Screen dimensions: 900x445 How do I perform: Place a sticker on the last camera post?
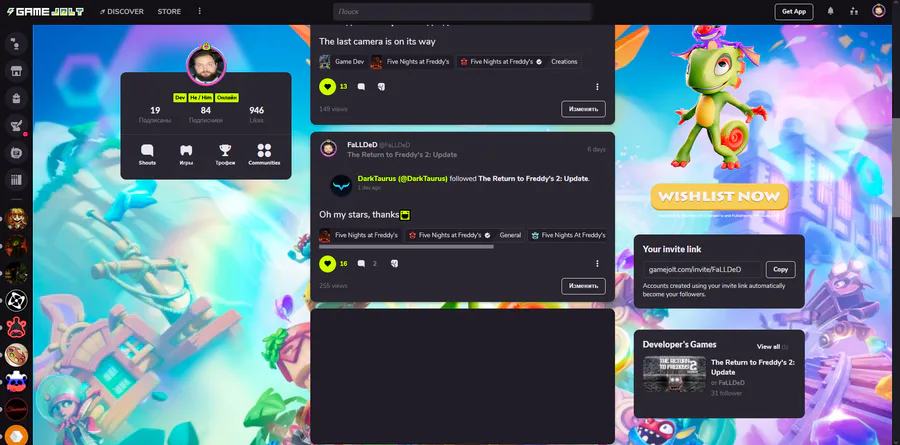point(381,87)
